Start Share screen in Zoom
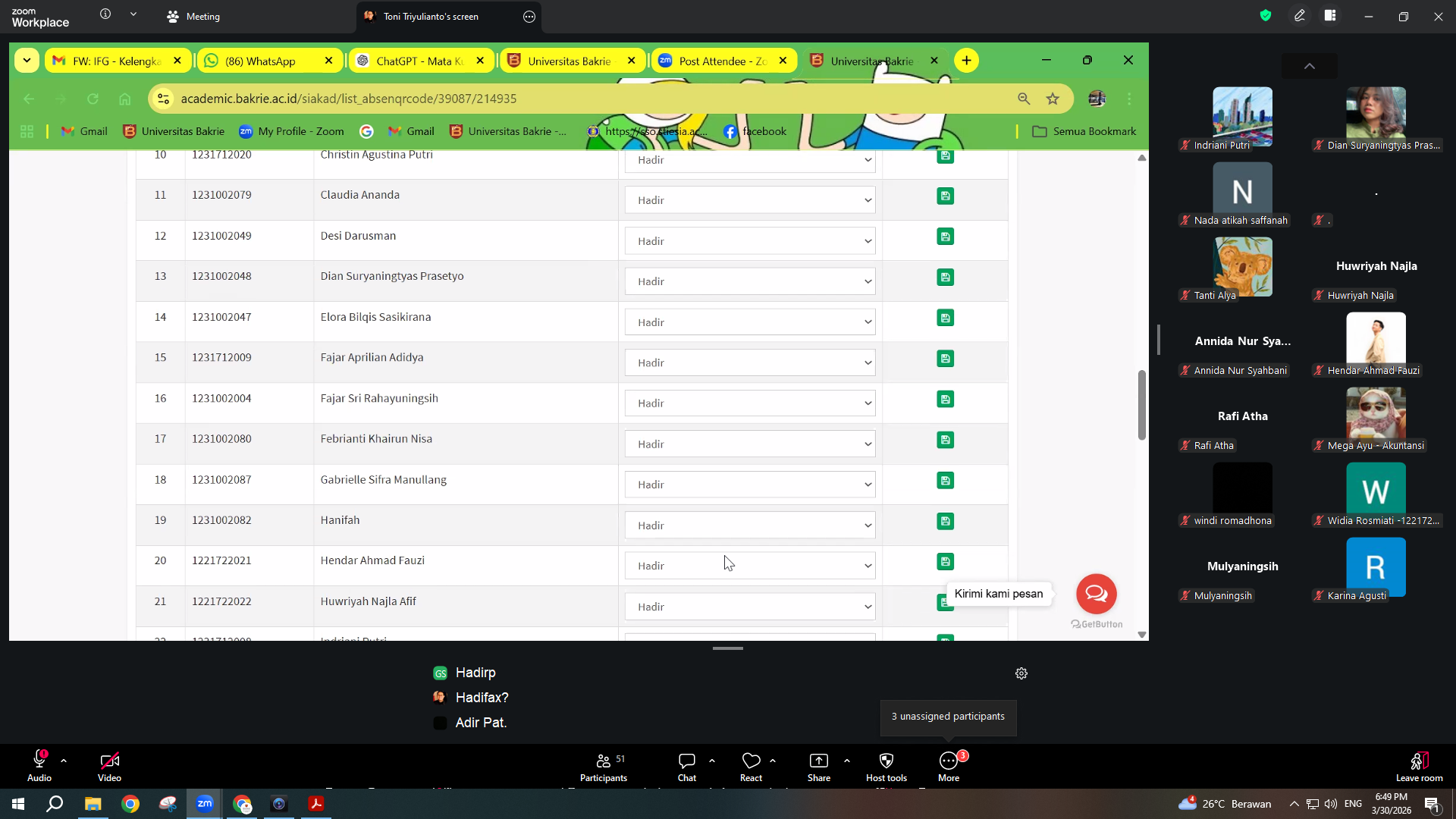 (819, 767)
